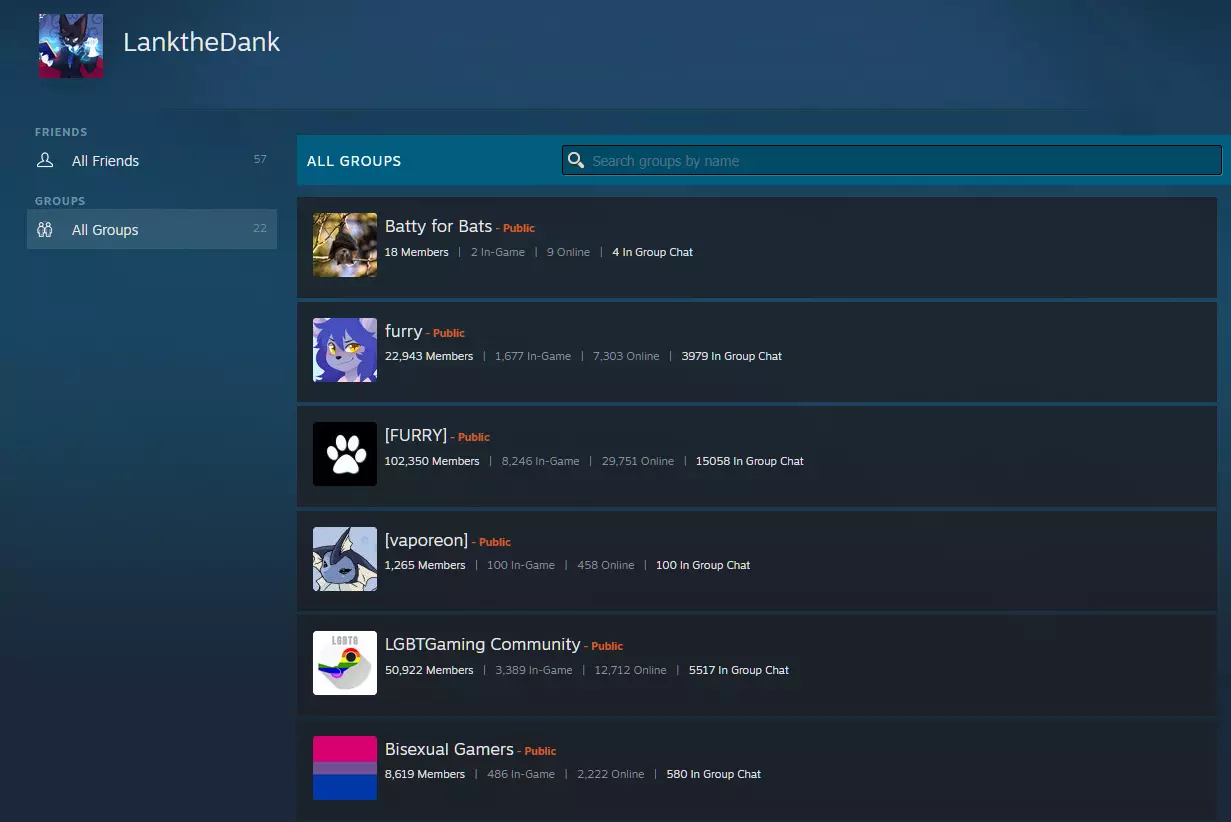Click the white paw print [FURRY] icon
1231x822 pixels.
(x=345, y=454)
